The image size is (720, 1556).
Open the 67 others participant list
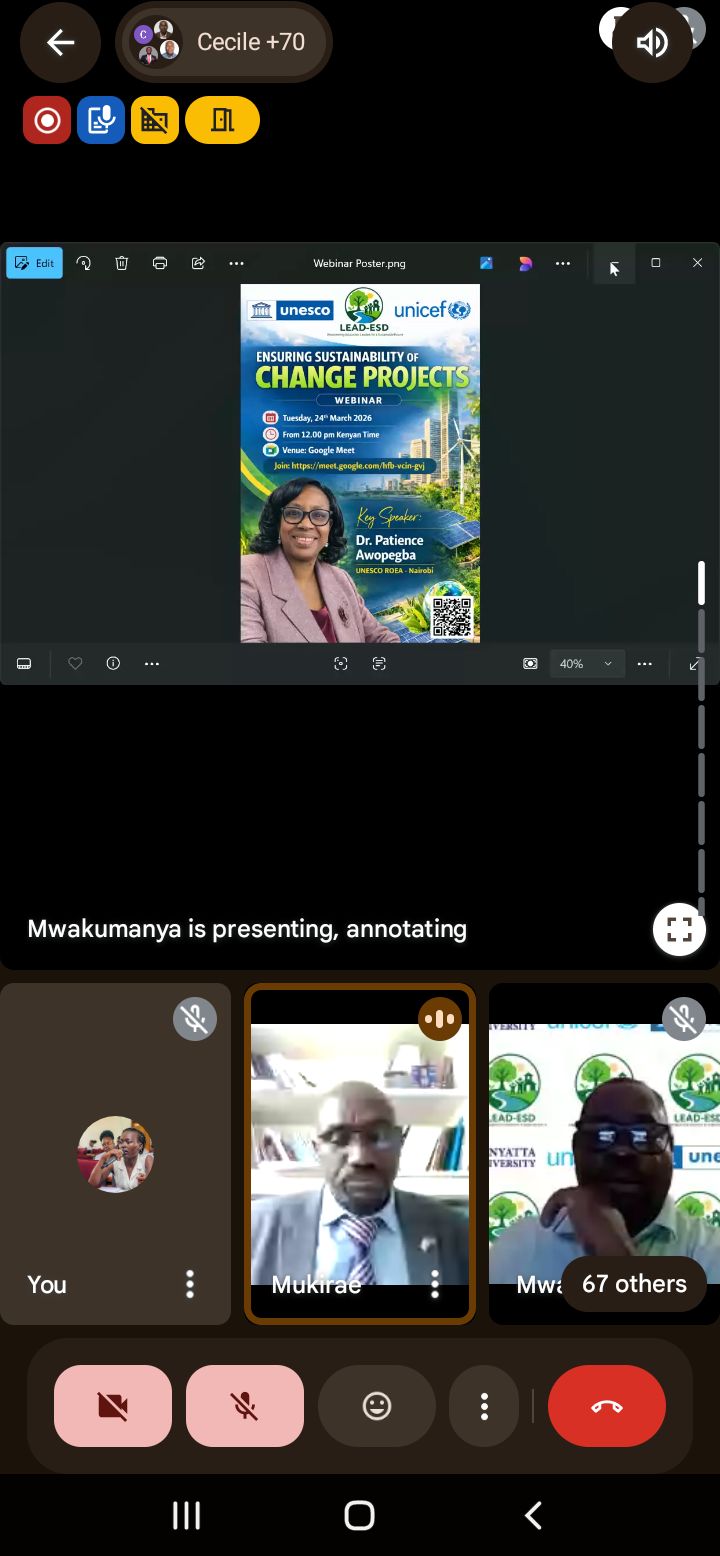pos(634,1284)
